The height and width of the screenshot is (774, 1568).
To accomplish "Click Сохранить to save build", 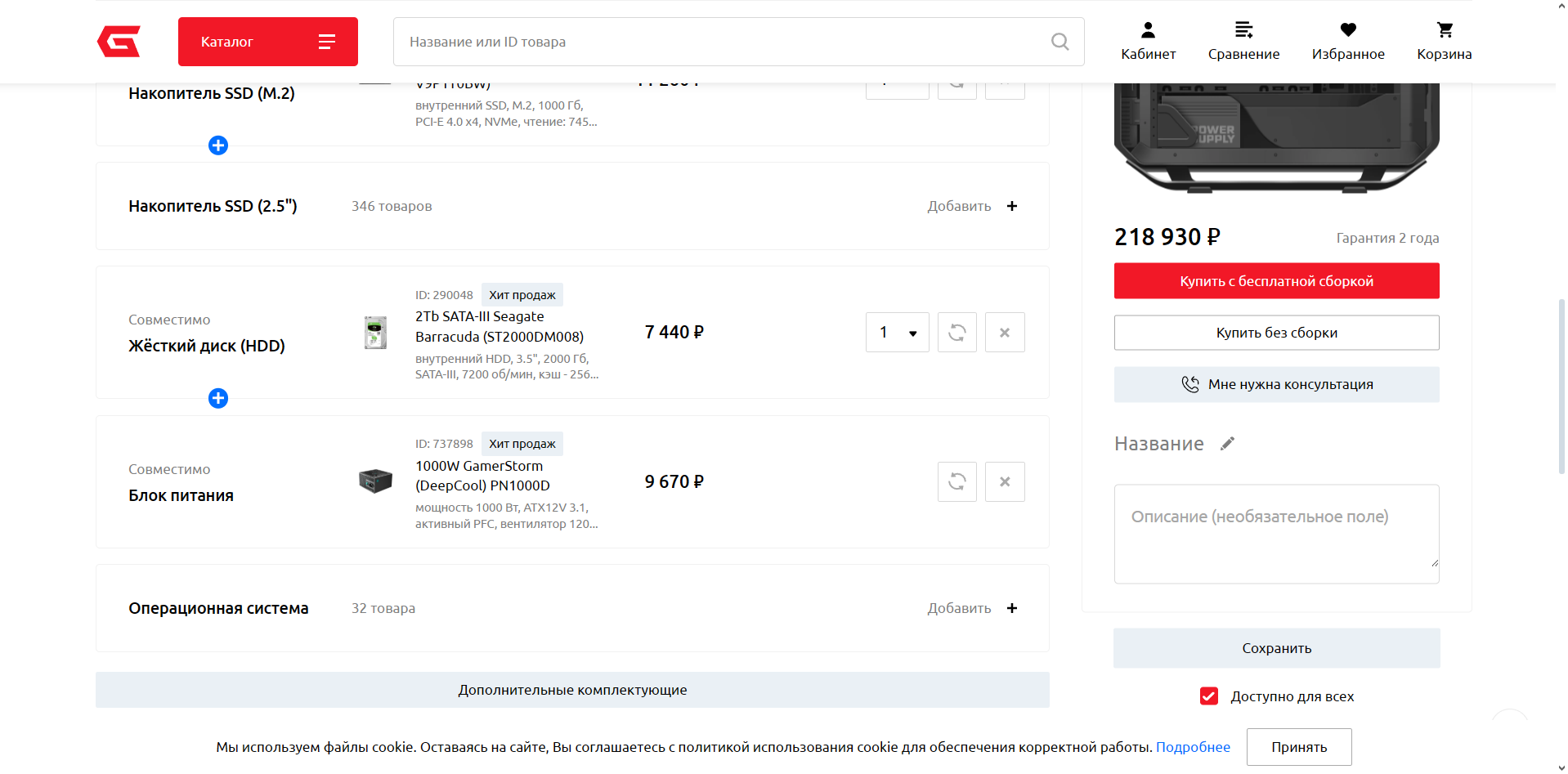I will pyautogui.click(x=1276, y=648).
